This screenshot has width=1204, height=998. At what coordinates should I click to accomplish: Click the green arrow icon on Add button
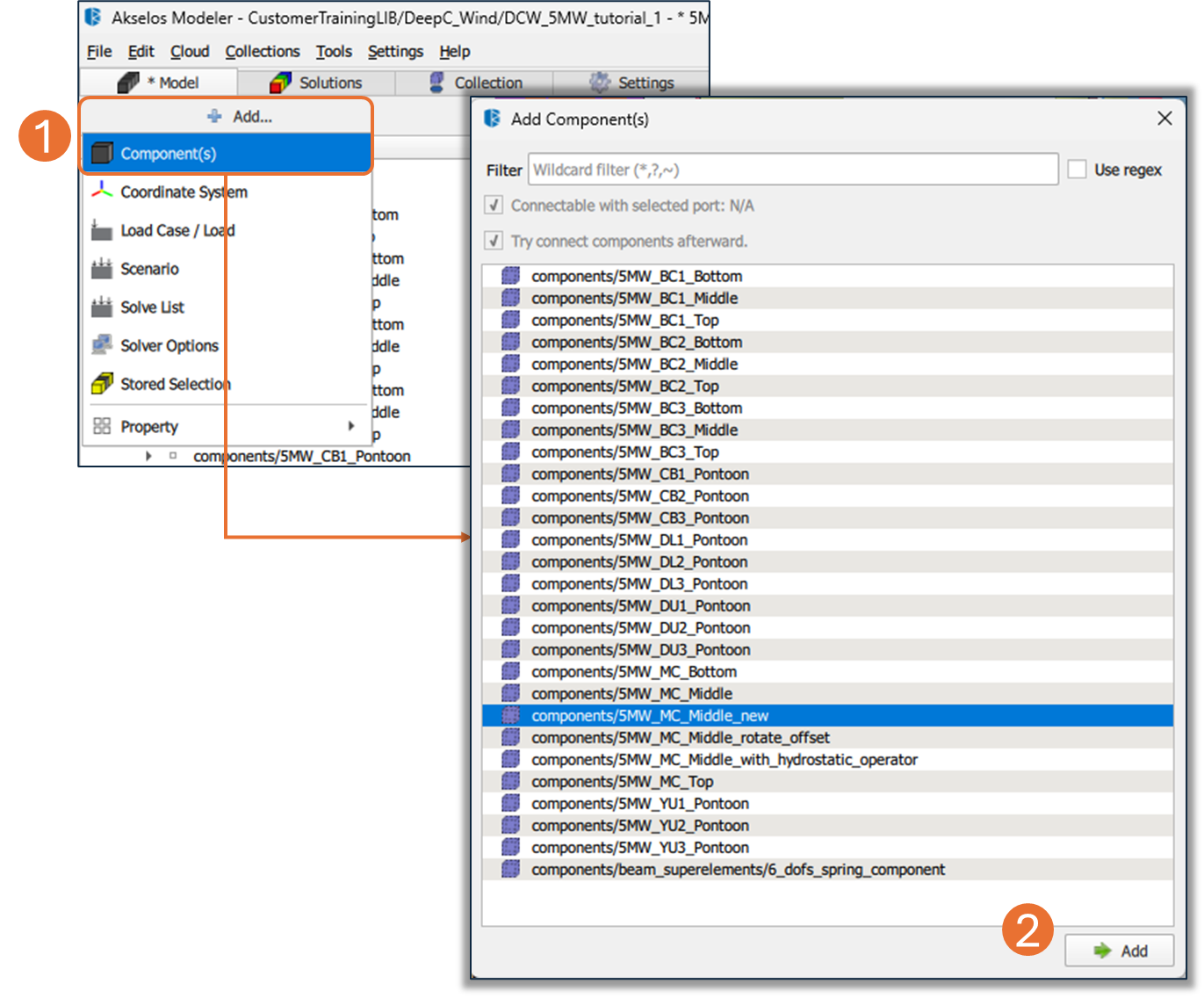click(x=1102, y=951)
